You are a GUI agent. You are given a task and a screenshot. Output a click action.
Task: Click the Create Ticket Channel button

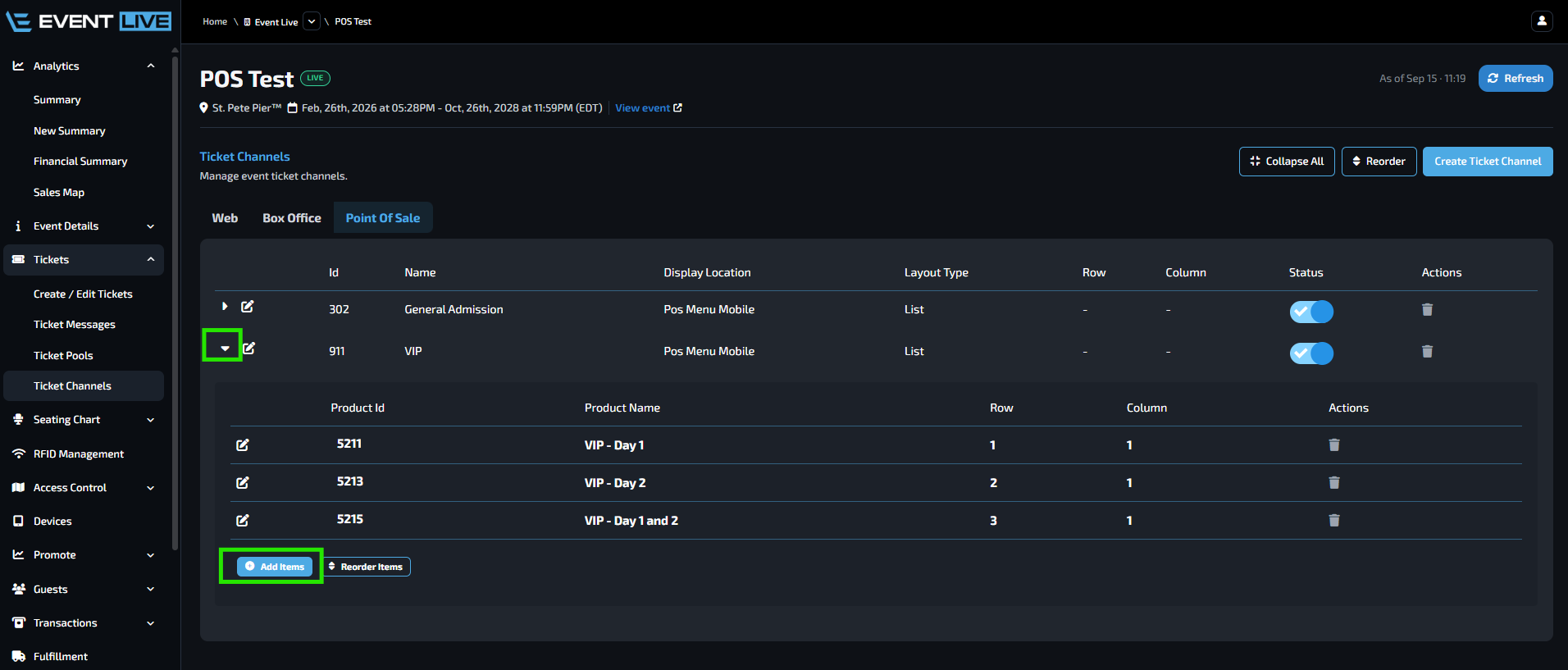pyautogui.click(x=1488, y=162)
